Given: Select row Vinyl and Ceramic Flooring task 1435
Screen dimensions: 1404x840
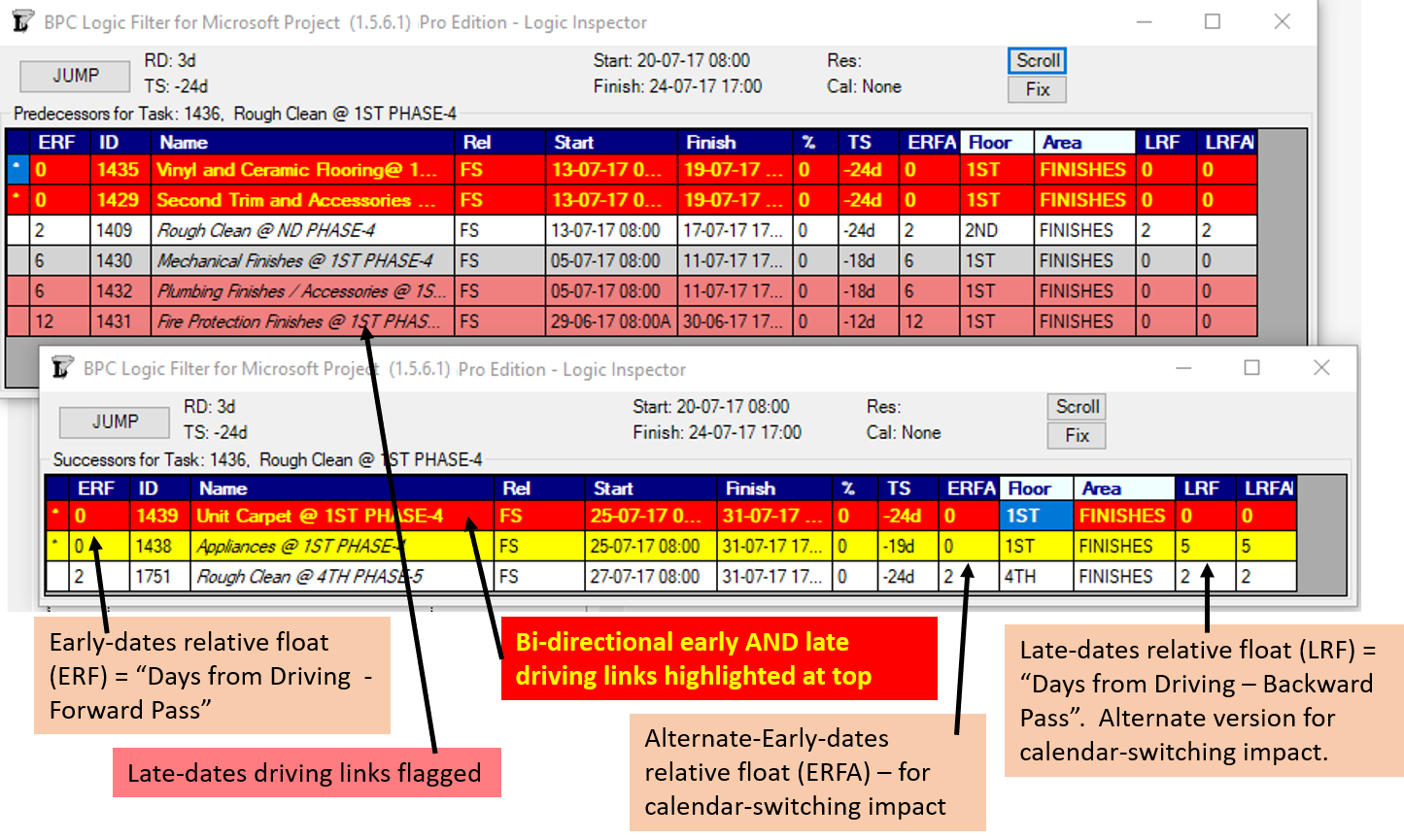Looking at the screenshot, I should tap(632, 170).
